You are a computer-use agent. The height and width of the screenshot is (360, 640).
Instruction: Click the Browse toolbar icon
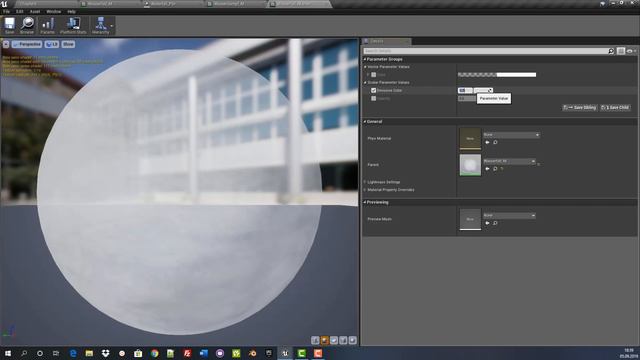(x=27, y=25)
